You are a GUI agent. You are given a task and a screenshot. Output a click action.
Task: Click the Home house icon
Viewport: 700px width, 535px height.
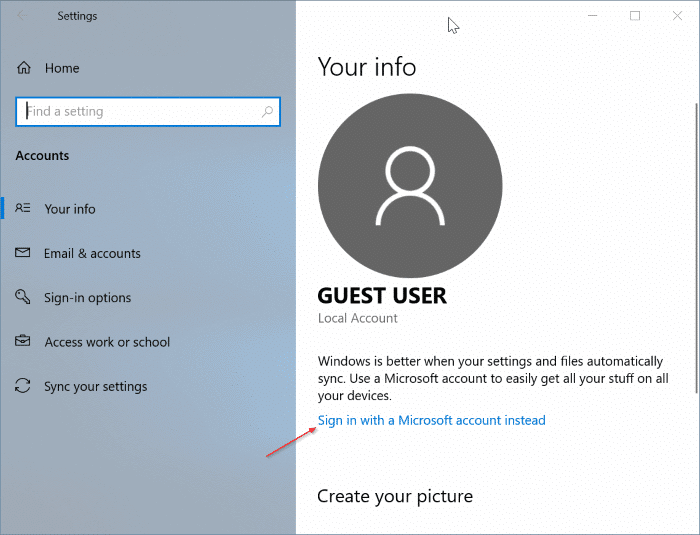click(x=24, y=68)
